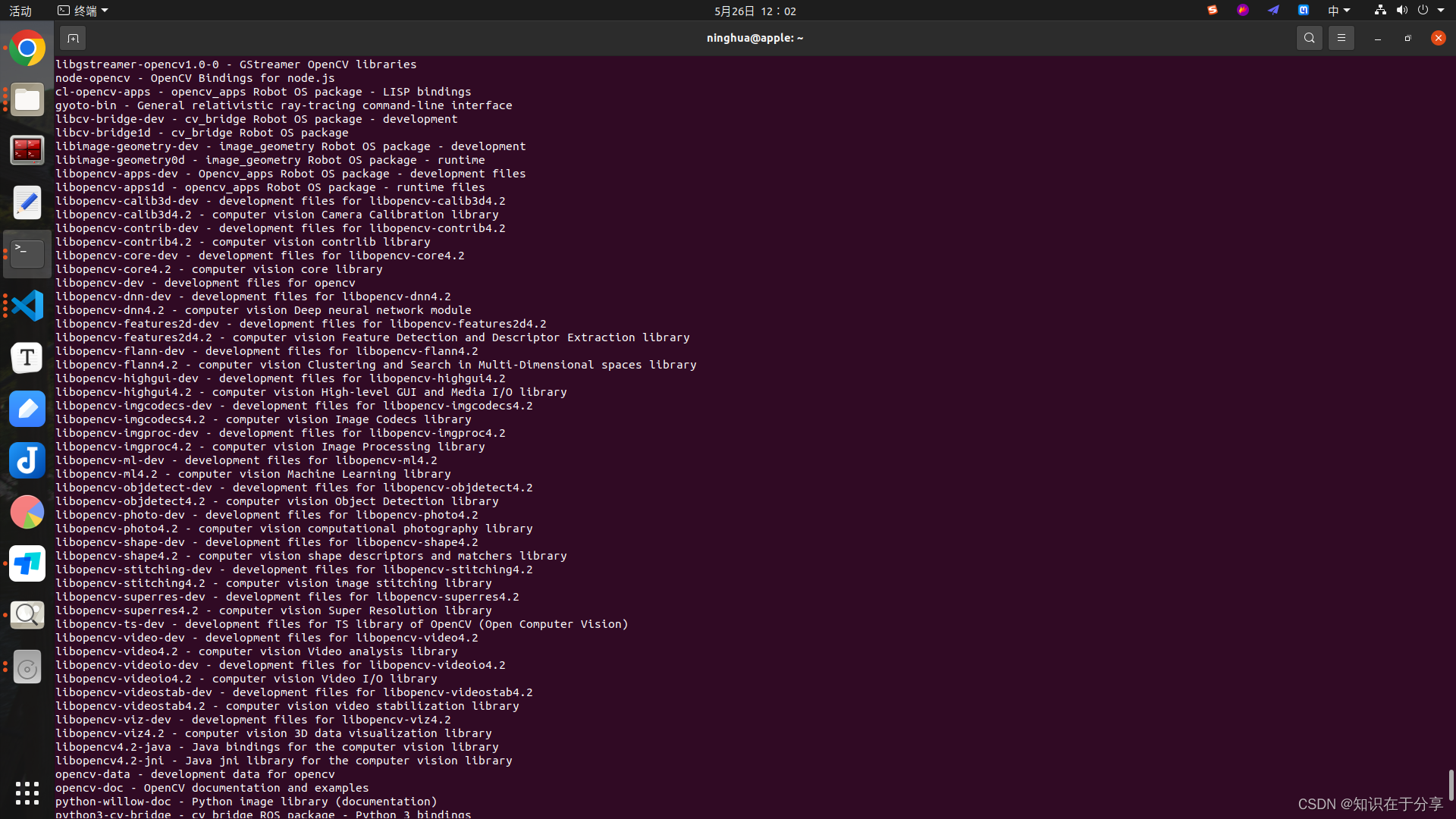Click the 'libopencv-contrib4.2' contrlib library line

point(243,242)
